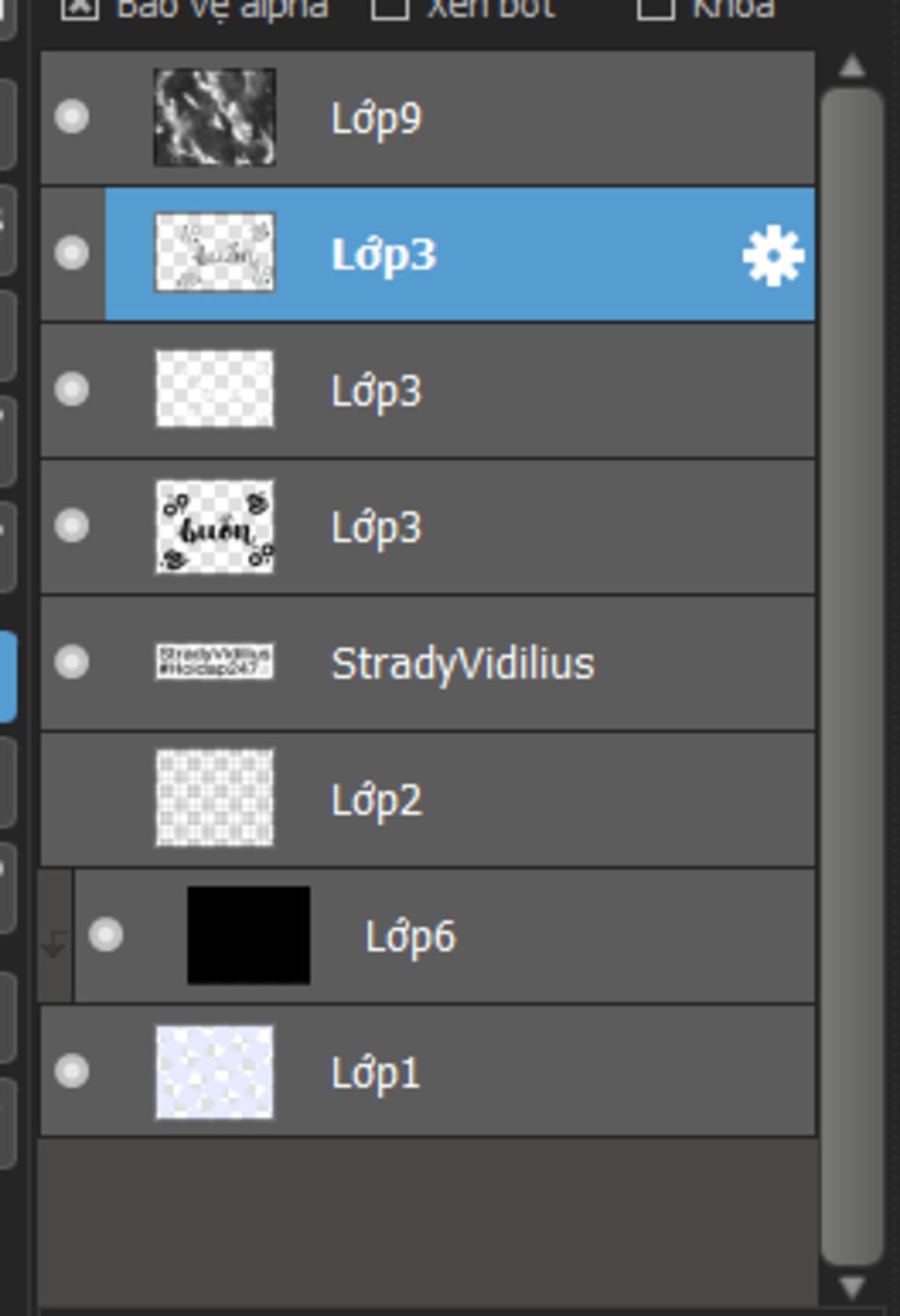Image resolution: width=900 pixels, height=1316 pixels.
Task: Hide the Lớp1 layer
Action: pos(71,1071)
